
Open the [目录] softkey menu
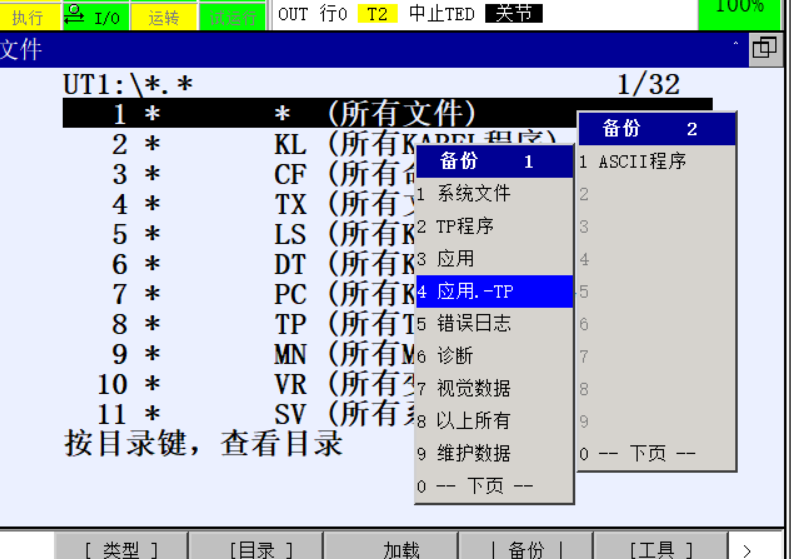256,548
